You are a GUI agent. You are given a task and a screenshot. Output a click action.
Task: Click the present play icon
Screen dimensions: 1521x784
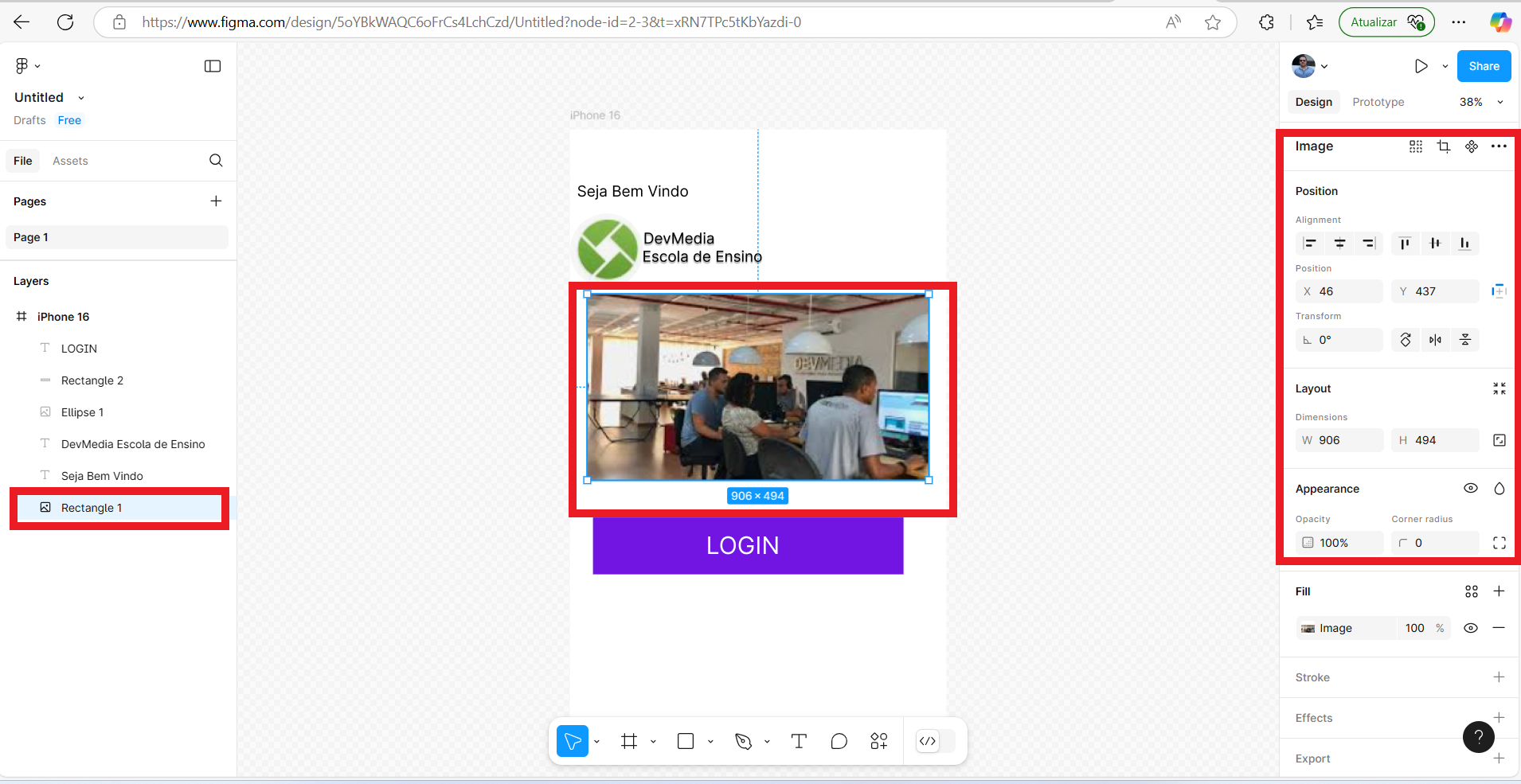pos(1421,66)
